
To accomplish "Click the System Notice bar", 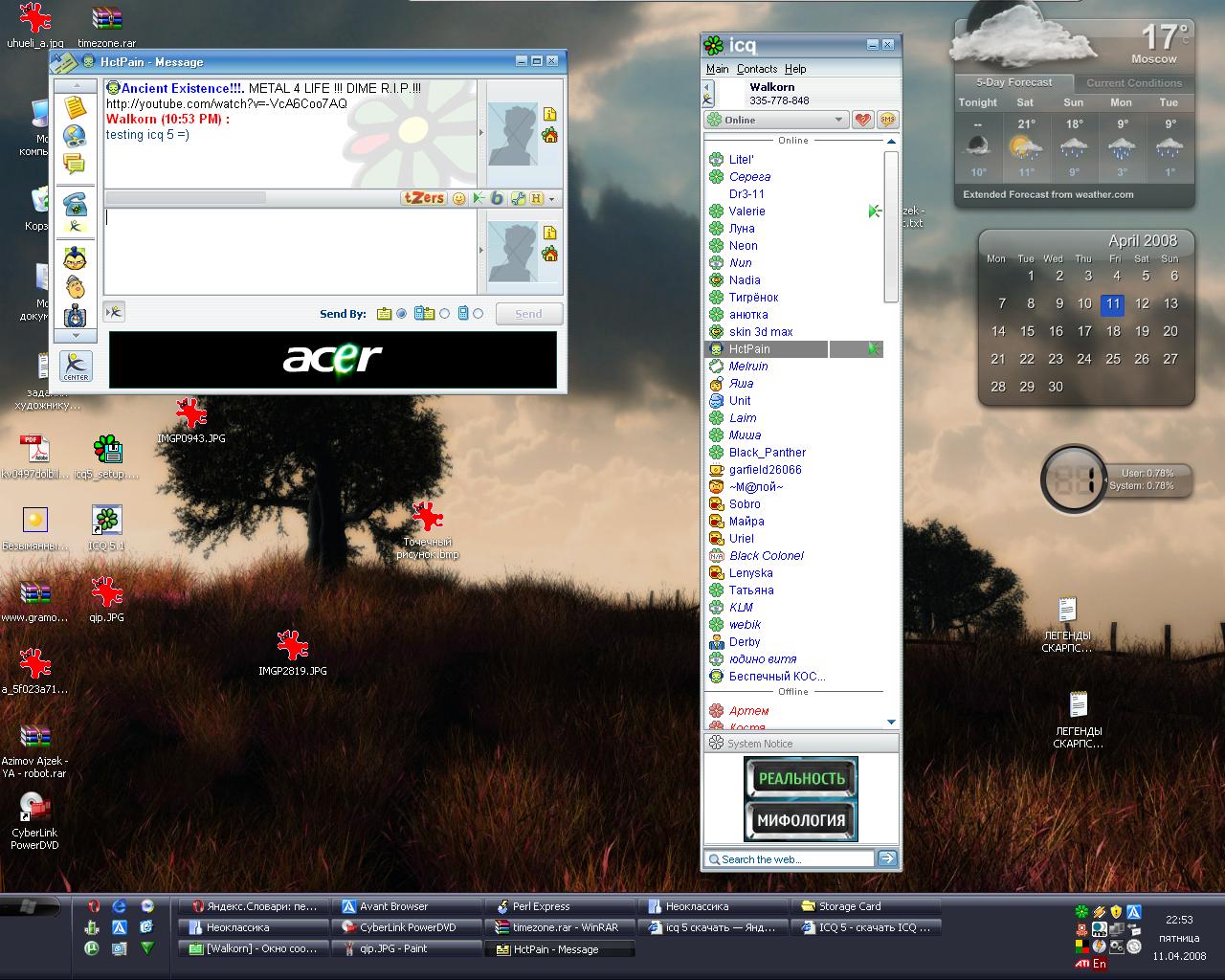I will 802,744.
